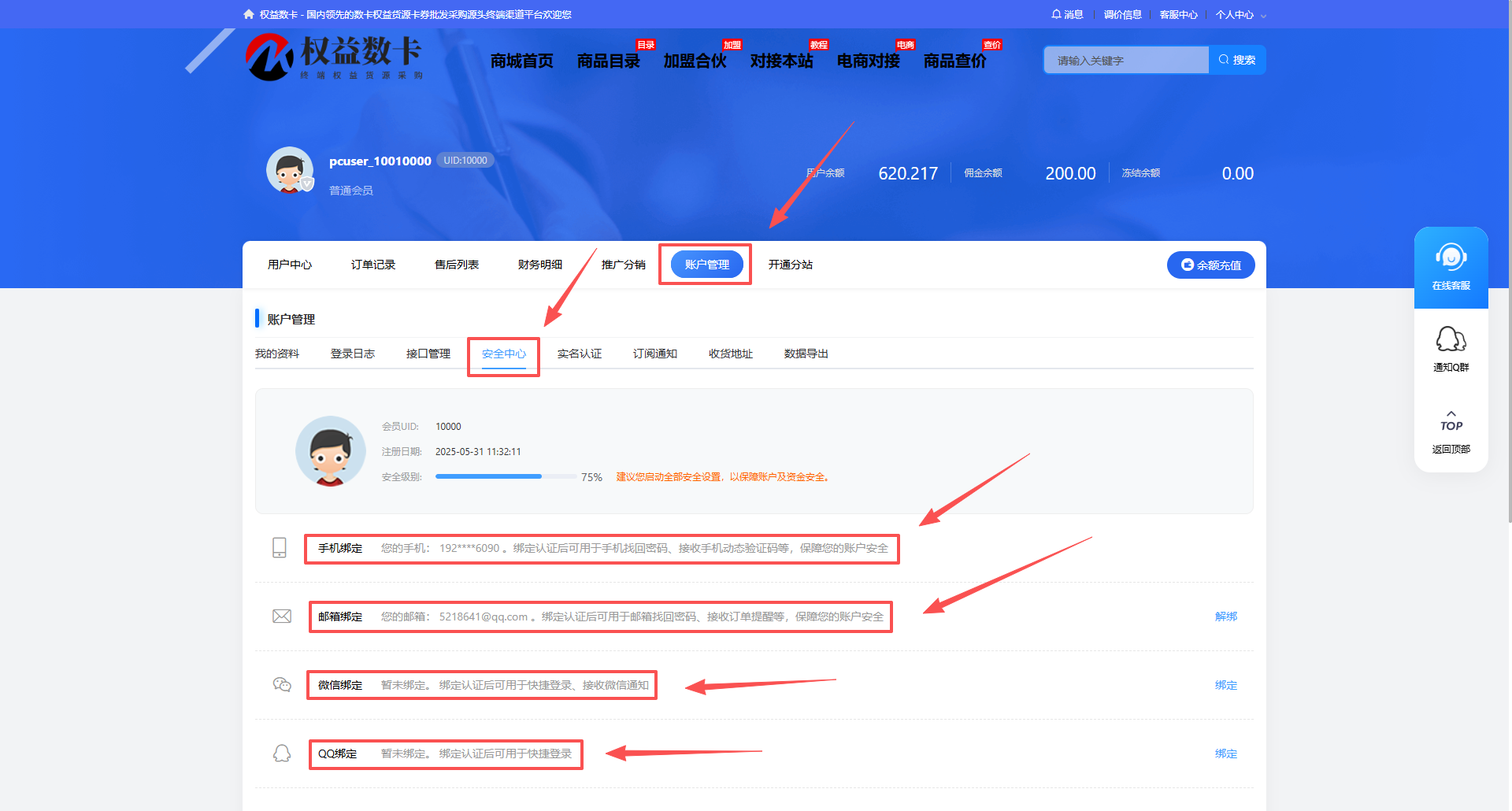Screen dimensions: 1512x811
Task: Select the WeChat icon beside 微信绑定
Action: (282, 684)
